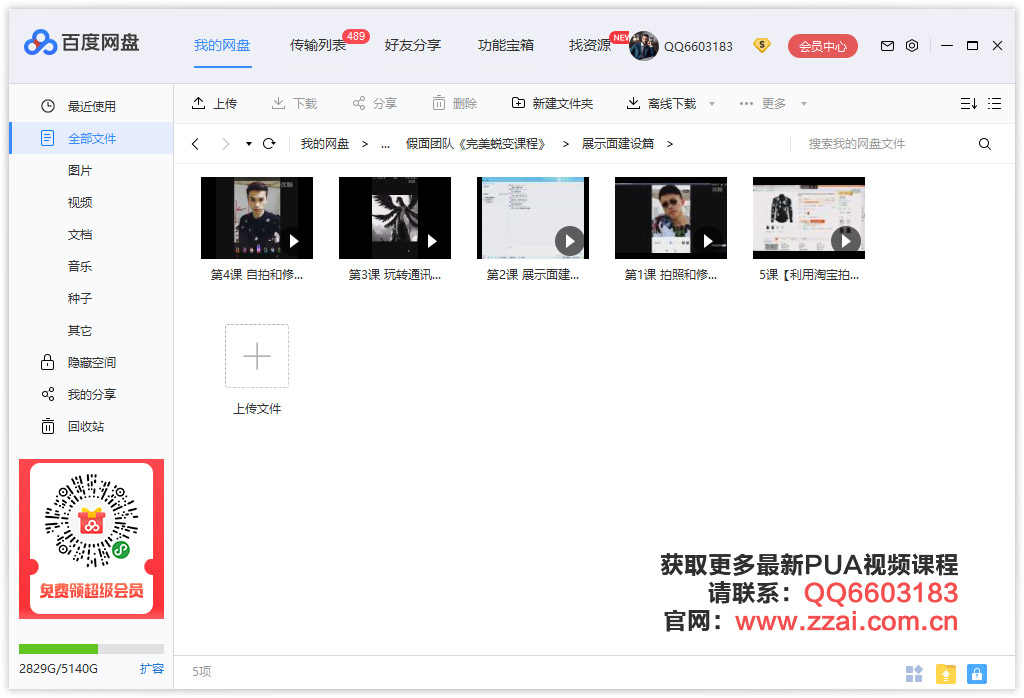Click the storage usage bar
This screenshot has width=1024, height=698.
91,648
